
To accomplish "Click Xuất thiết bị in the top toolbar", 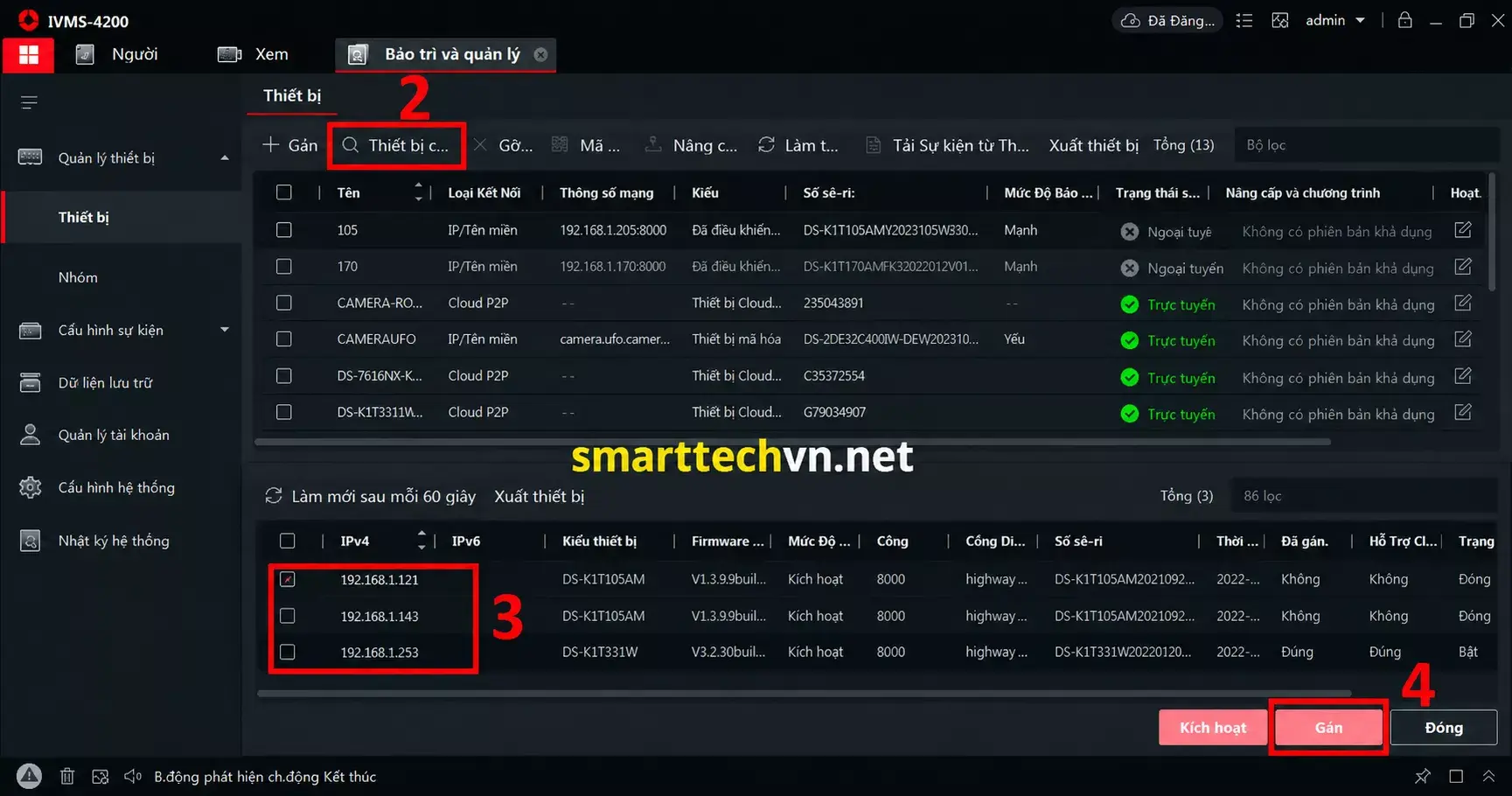I will coord(1093,145).
